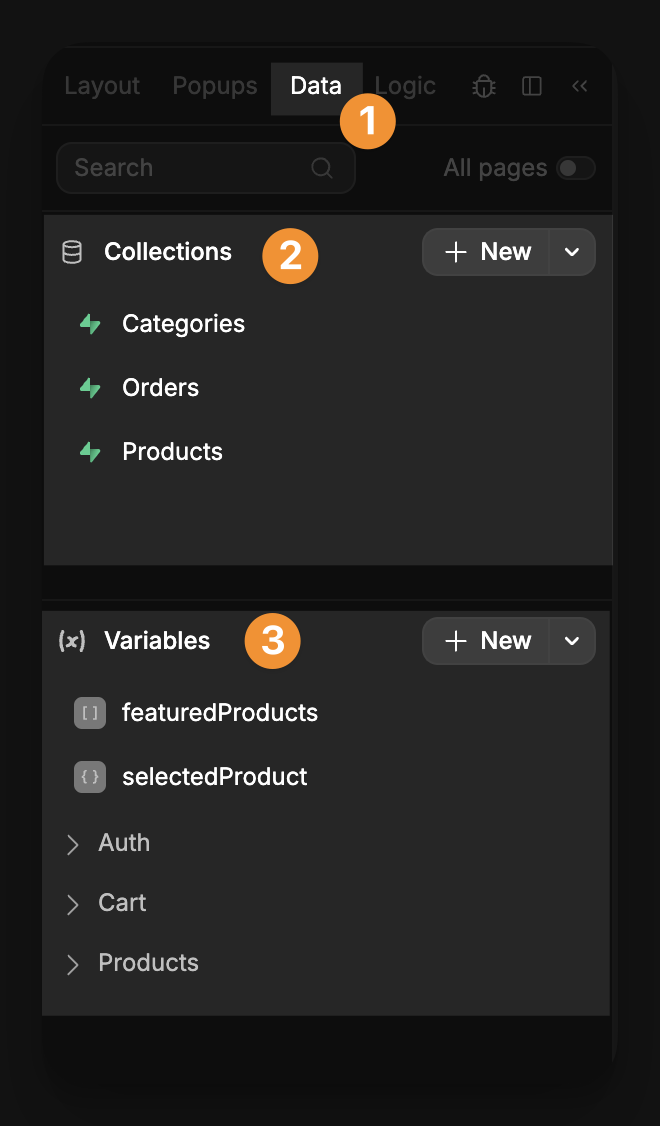The height and width of the screenshot is (1126, 660).
Task: Click the search magnifier in the search bar
Action: click(321, 168)
